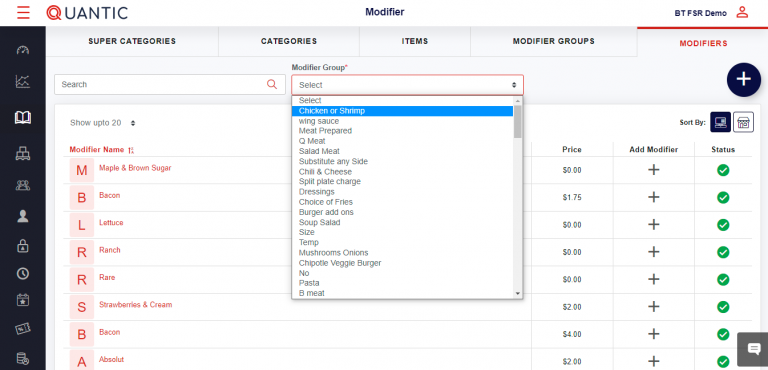The image size is (768, 370).
Task: Toggle status in the Ranch row
Action: pyautogui.click(x=723, y=252)
